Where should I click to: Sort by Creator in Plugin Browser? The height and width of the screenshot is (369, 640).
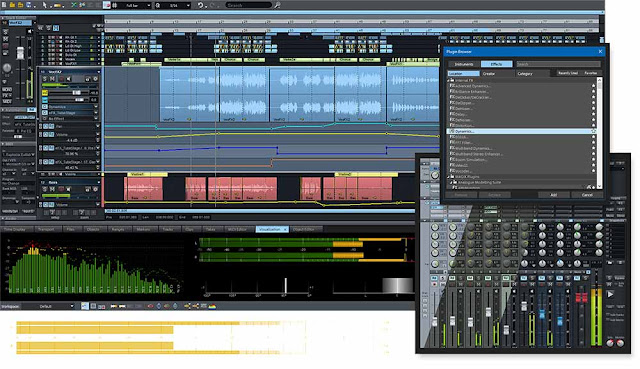pyautogui.click(x=498, y=73)
